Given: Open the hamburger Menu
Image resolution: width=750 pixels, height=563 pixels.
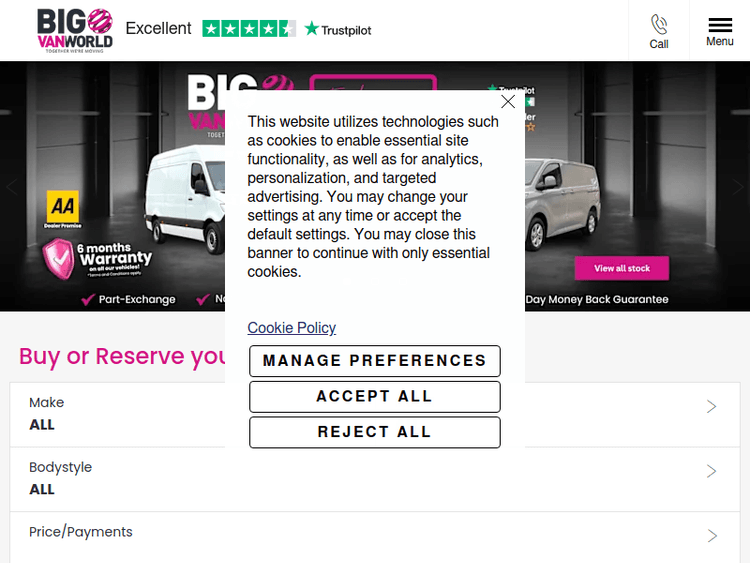Looking at the screenshot, I should tap(719, 30).
